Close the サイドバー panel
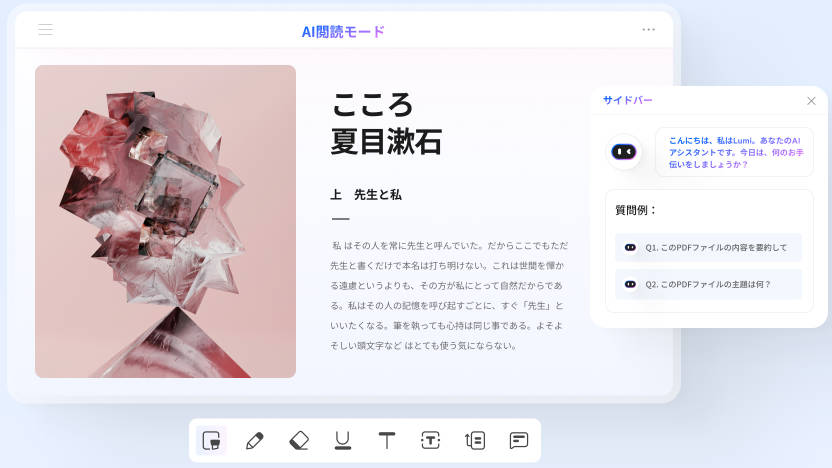 point(811,101)
